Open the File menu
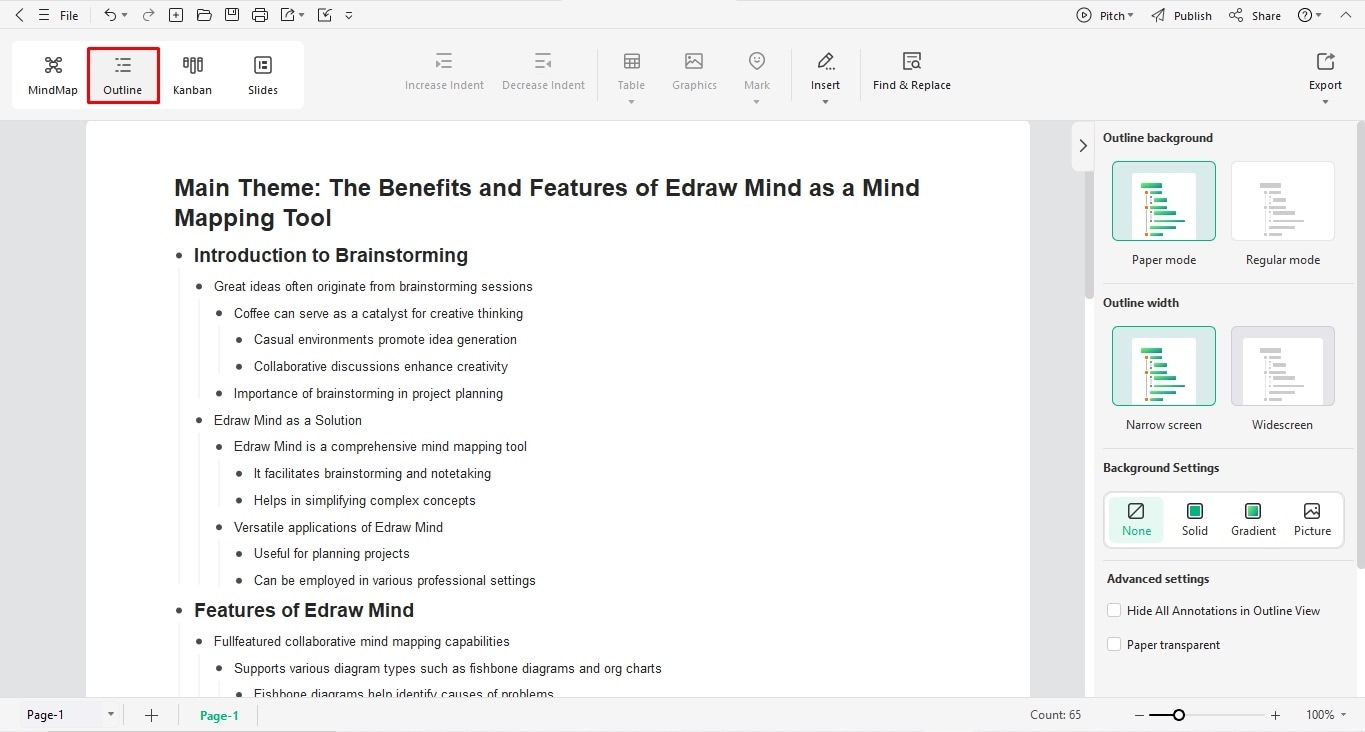 (69, 16)
